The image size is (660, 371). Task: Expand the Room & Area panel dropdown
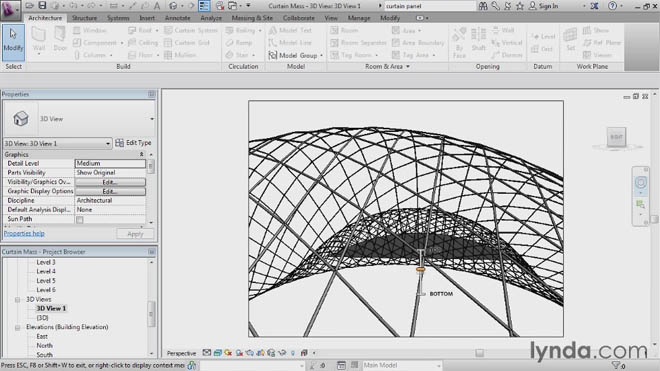(x=407, y=67)
